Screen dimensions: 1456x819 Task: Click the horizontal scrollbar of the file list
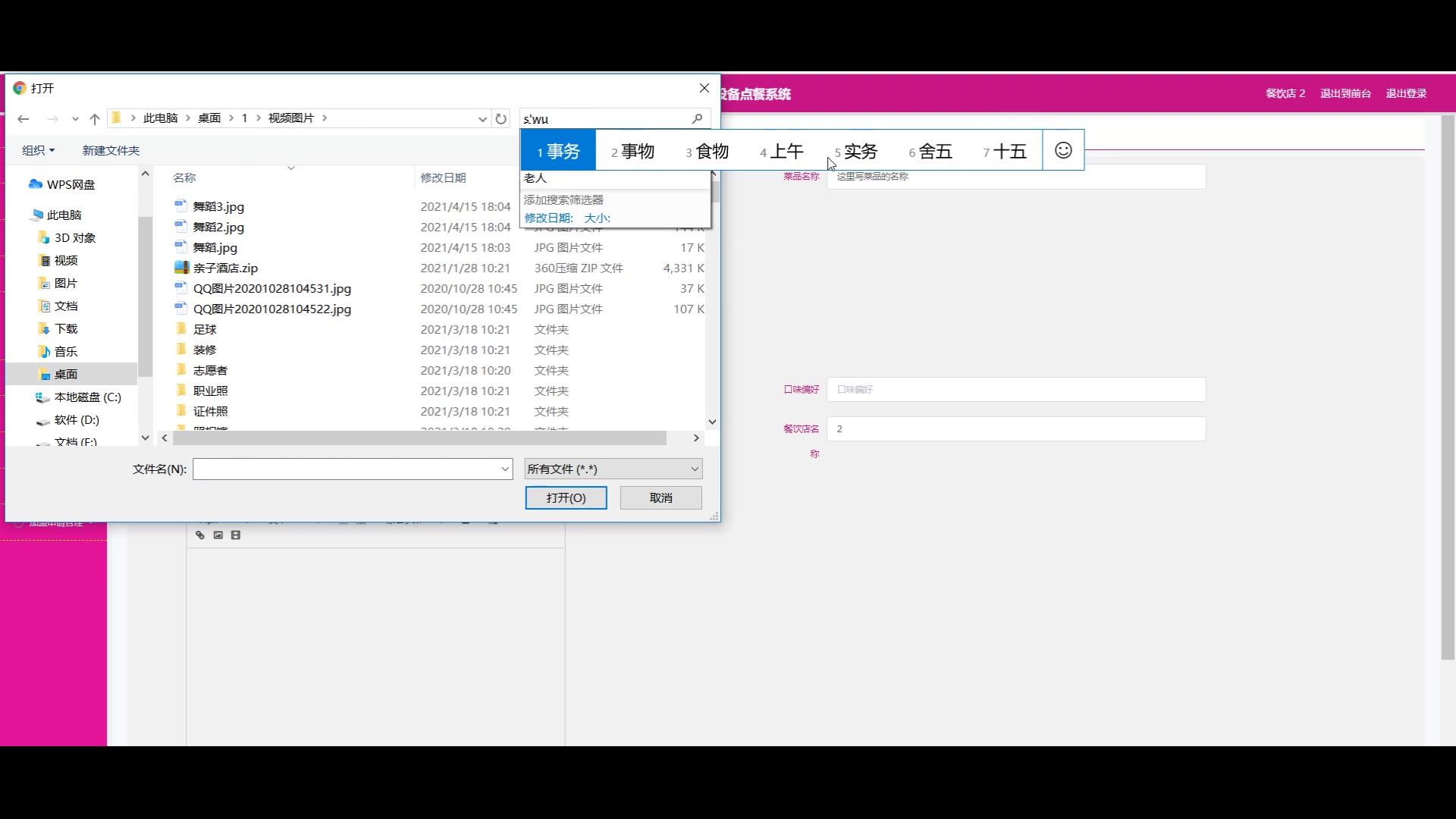coord(419,438)
